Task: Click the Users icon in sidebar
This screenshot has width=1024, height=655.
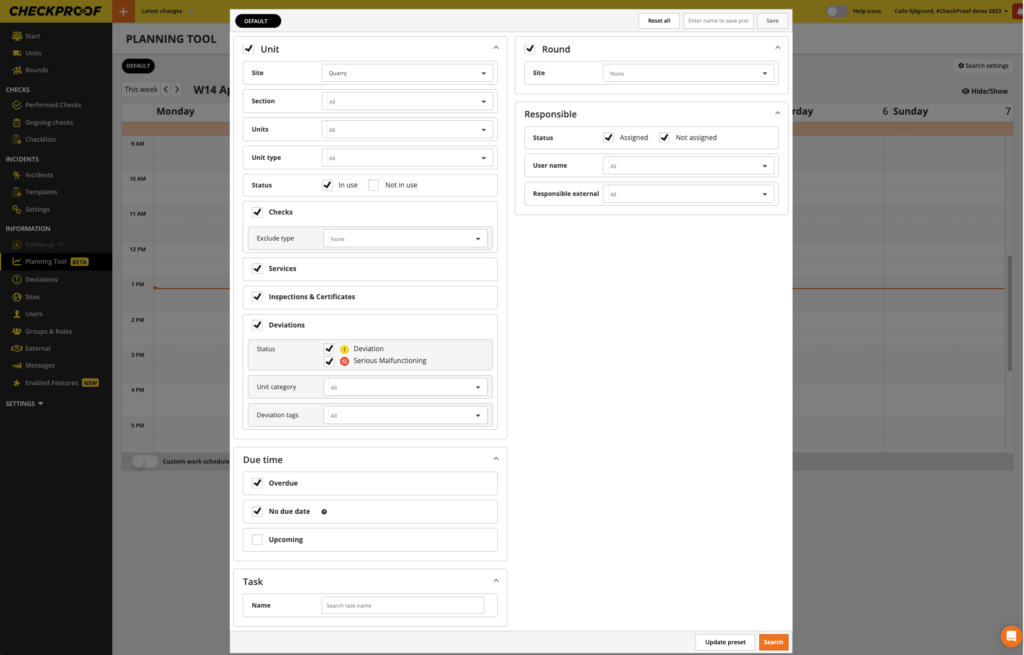Action: 16,314
